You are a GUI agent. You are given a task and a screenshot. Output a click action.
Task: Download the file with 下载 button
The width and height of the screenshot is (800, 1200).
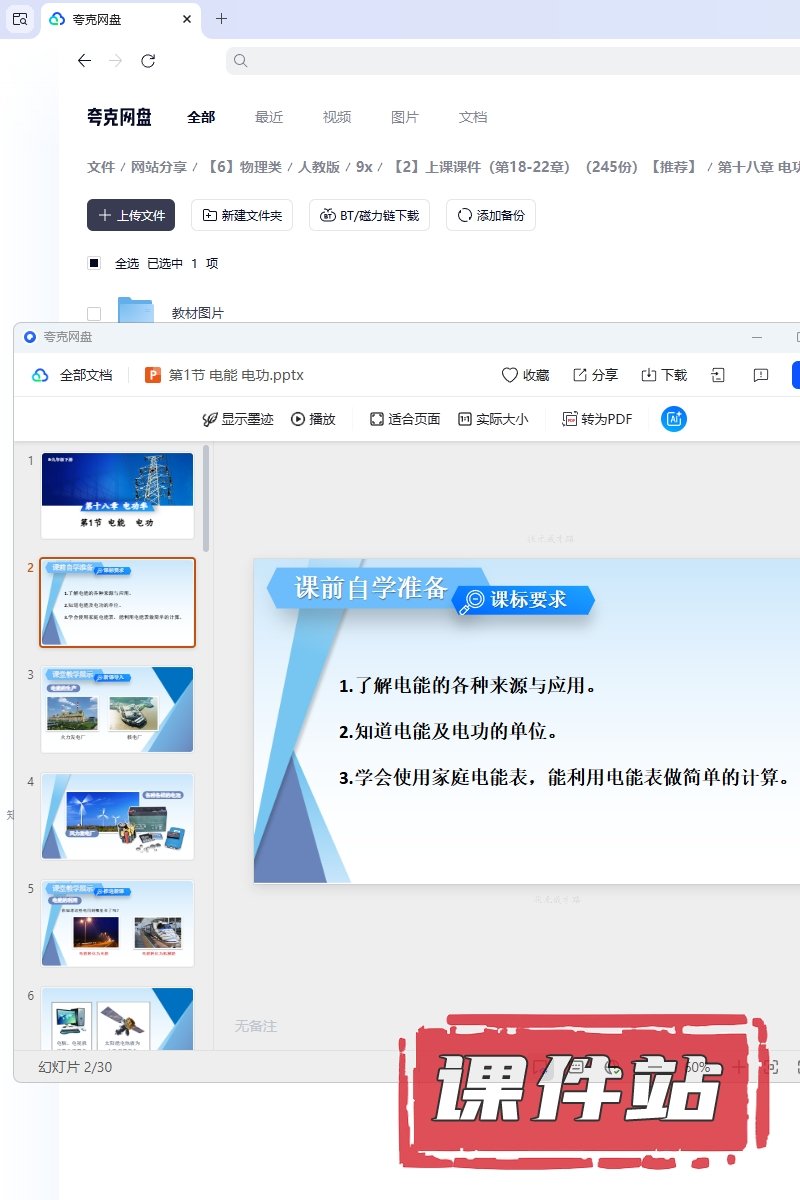pyautogui.click(x=664, y=375)
